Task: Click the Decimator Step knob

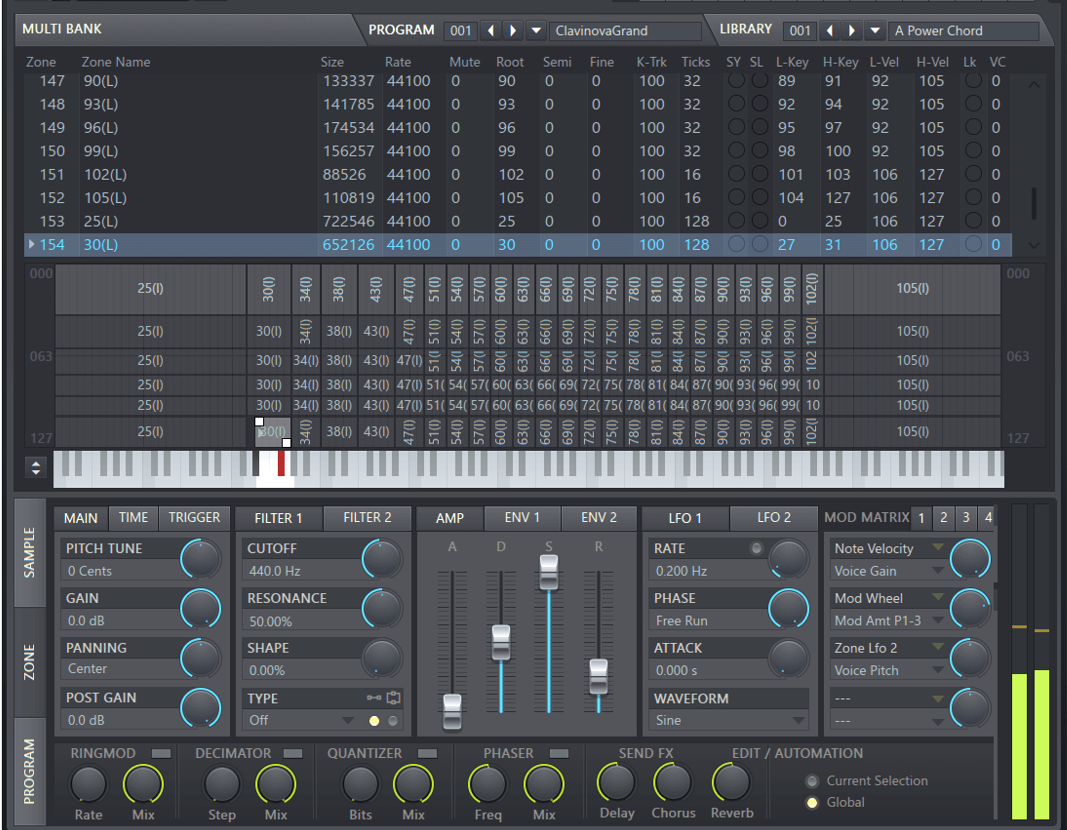Action: 222,784
